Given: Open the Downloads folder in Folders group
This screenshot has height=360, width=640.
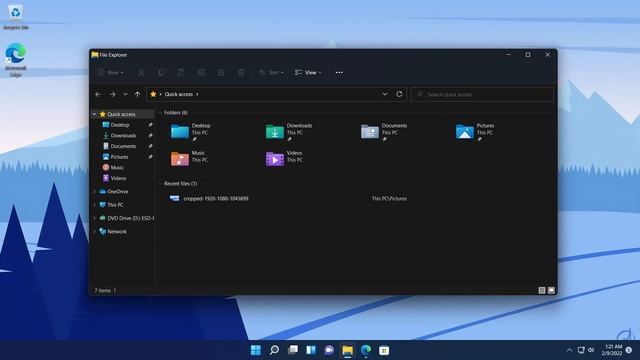Looking at the screenshot, I should (289, 132).
